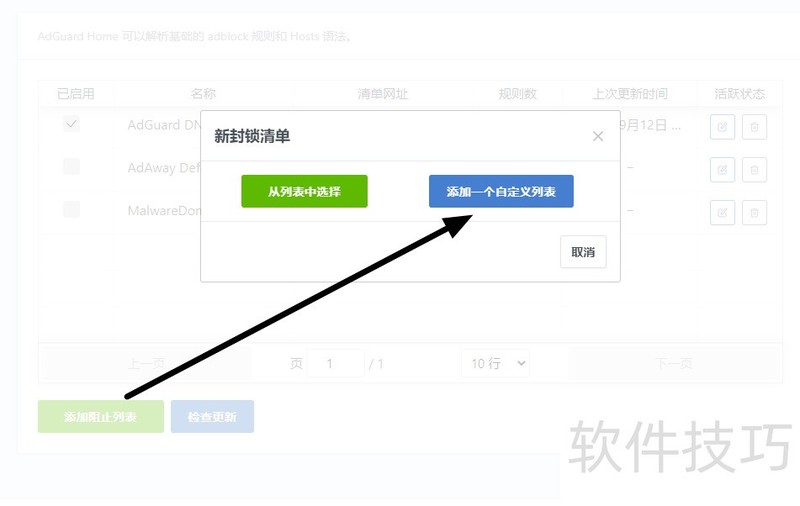This screenshot has width=800, height=506.
Task: Click the 检查更新 button
Action: click(x=212, y=416)
